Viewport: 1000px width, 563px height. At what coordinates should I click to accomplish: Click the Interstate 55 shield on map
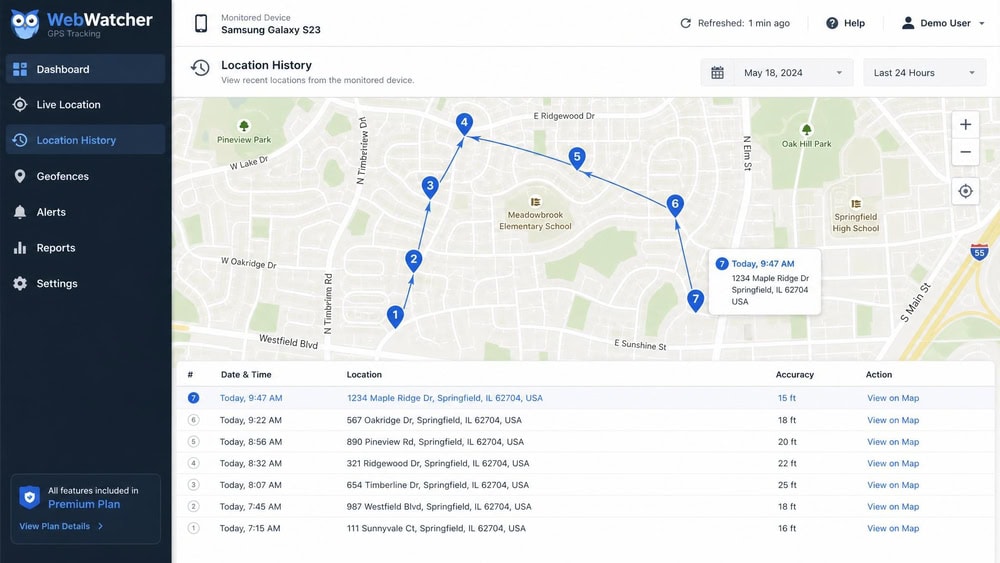(x=980, y=251)
